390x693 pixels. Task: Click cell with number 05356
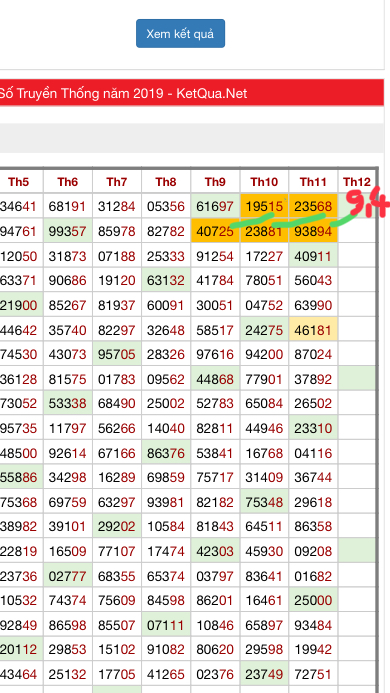pyautogui.click(x=166, y=206)
